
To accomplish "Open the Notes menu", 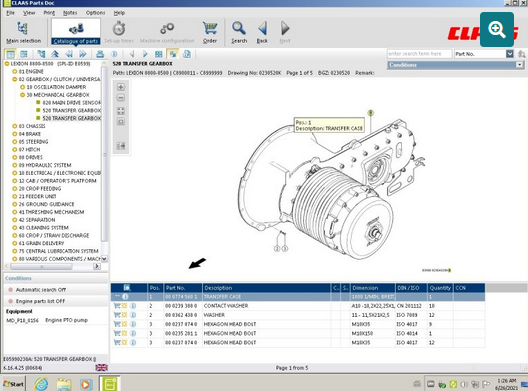I will 70,13.
